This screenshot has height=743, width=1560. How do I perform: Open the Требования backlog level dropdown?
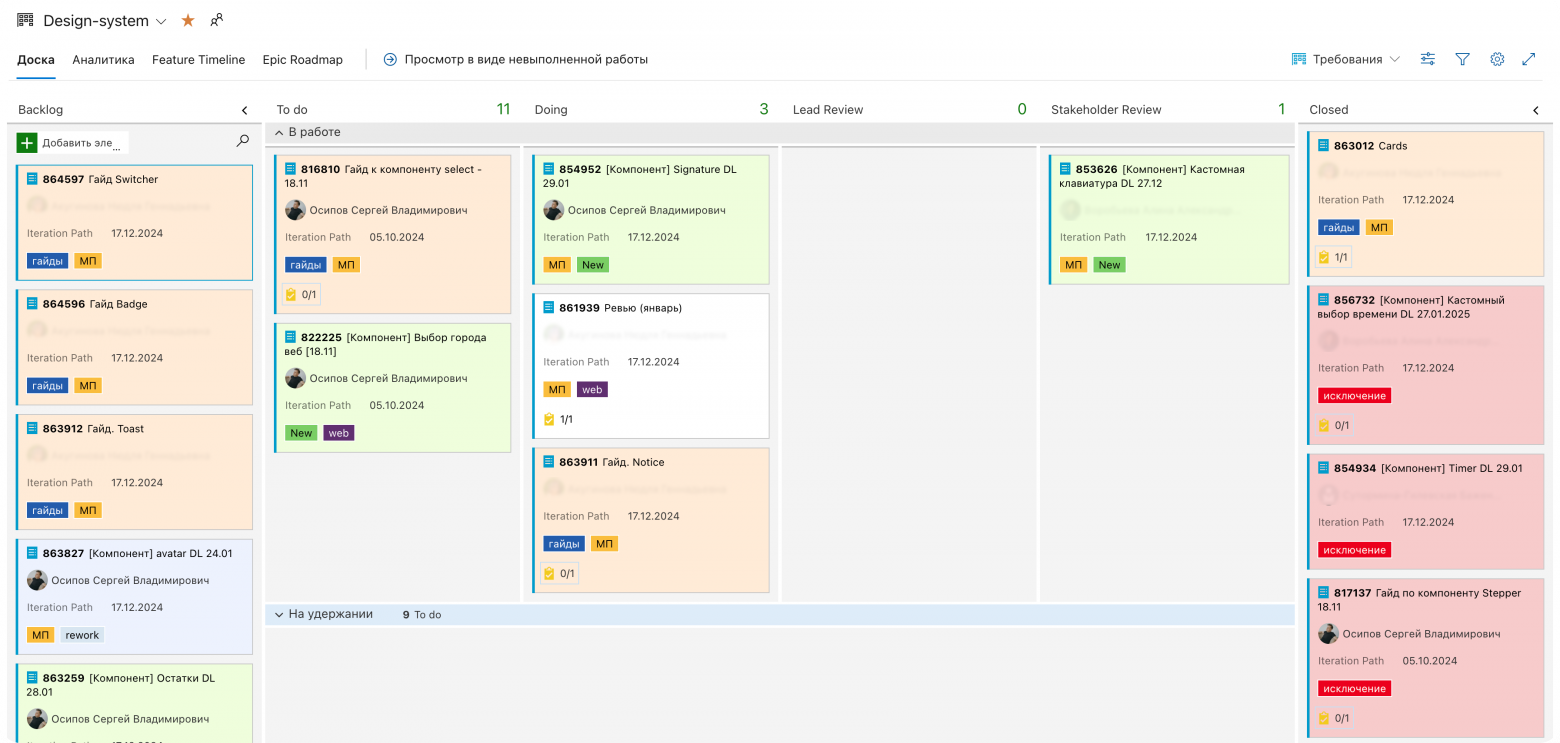(1345, 60)
